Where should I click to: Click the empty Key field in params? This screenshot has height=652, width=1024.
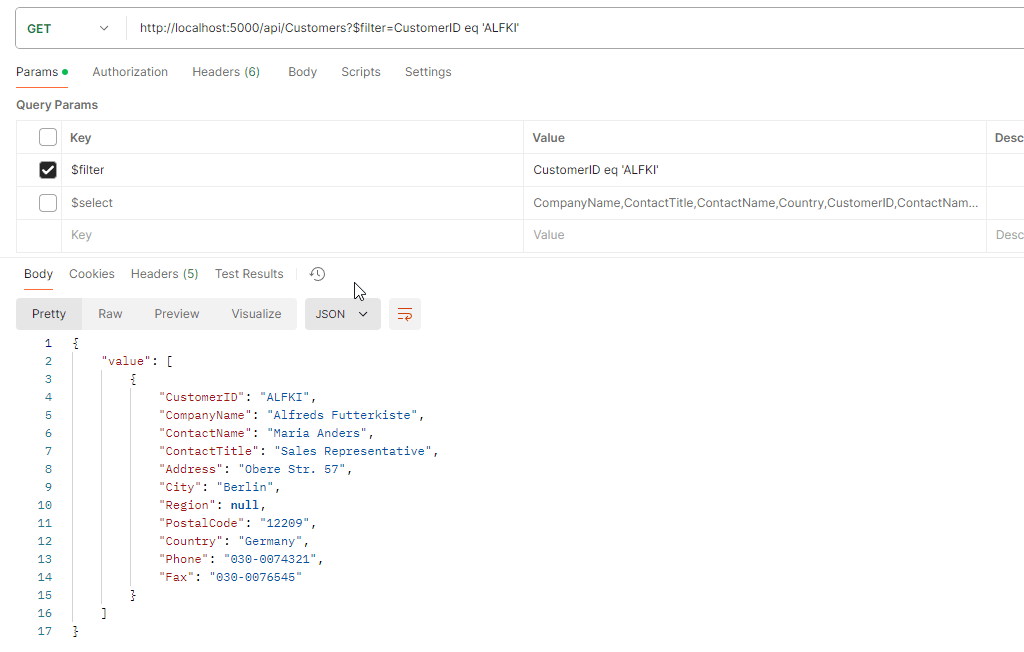click(290, 235)
